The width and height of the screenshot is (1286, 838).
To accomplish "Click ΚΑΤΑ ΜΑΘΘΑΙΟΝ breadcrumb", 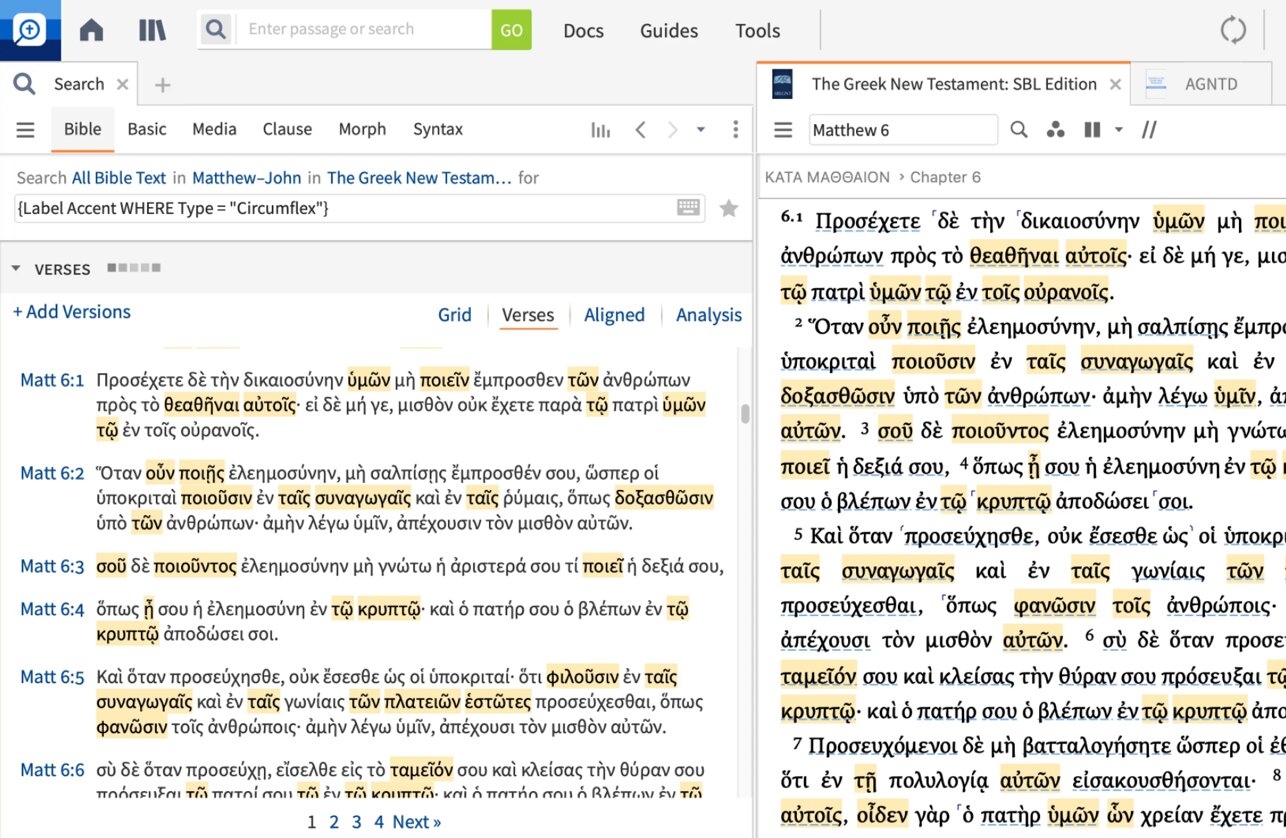I will 827,177.
